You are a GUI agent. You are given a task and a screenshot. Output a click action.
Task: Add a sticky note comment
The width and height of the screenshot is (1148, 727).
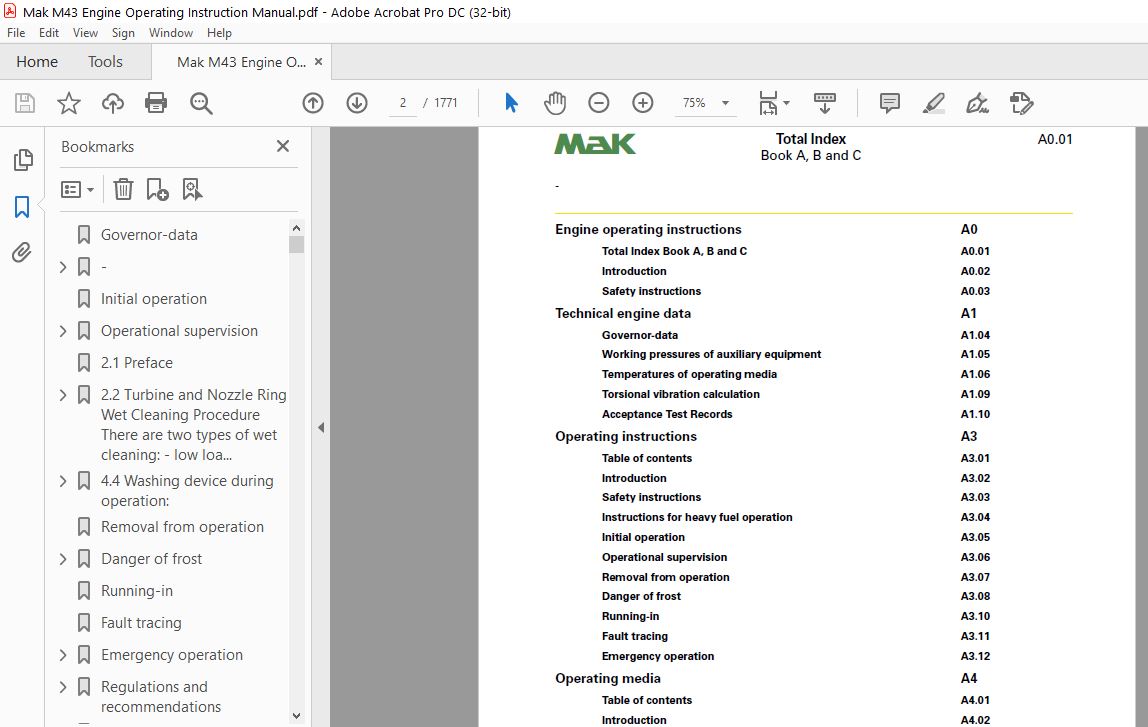[x=890, y=103]
